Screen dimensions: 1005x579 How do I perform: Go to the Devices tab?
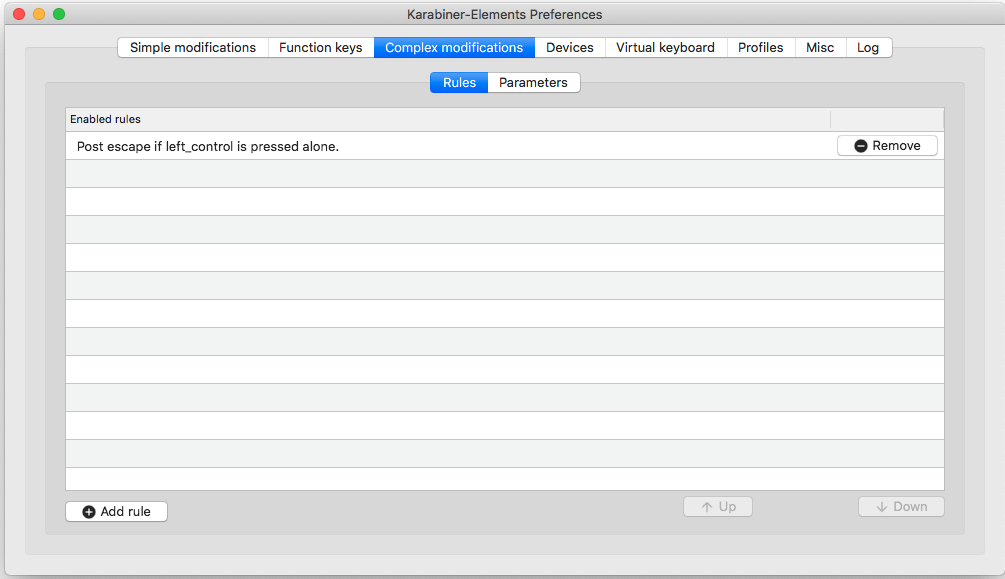570,47
